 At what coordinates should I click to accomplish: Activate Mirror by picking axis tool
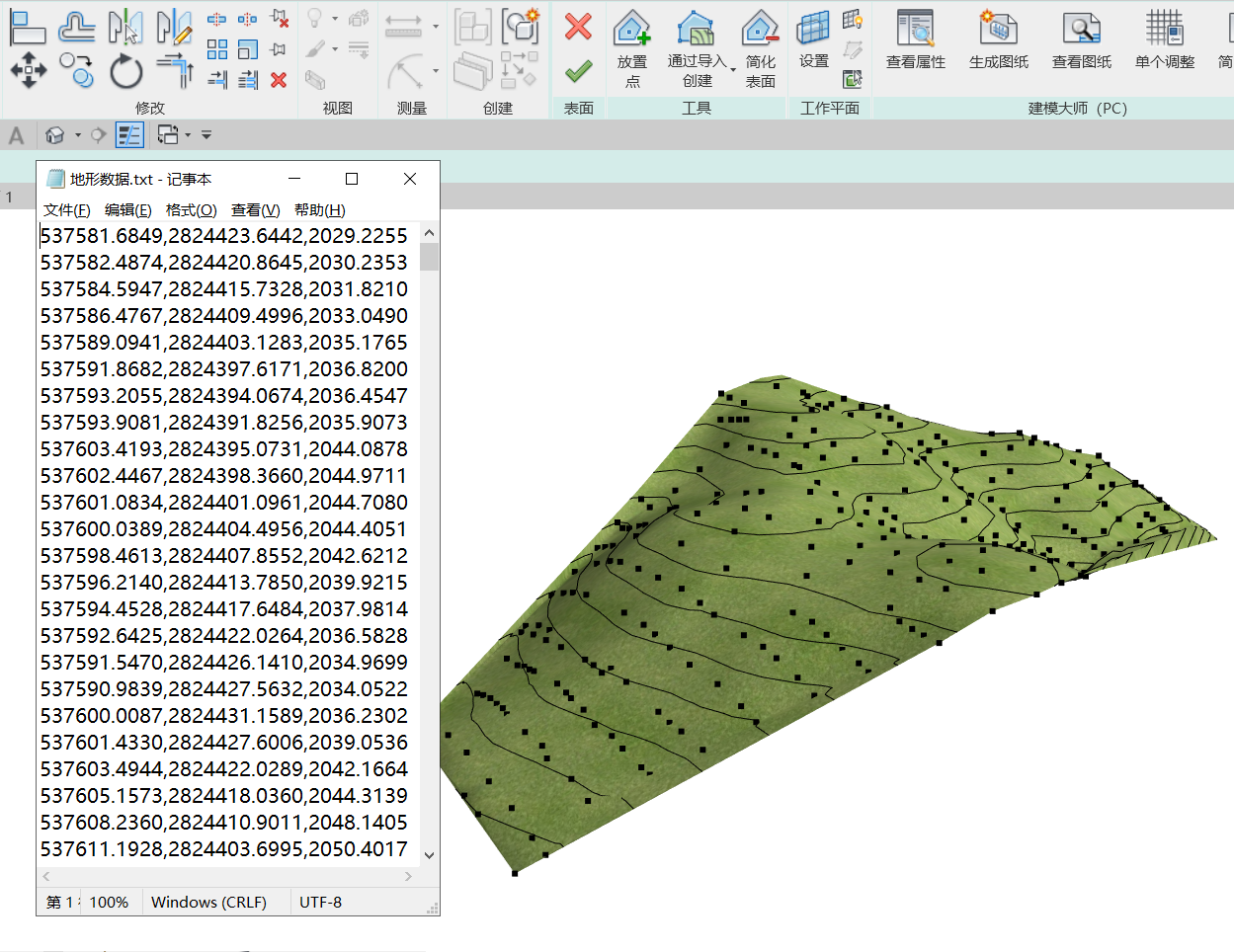point(125,27)
